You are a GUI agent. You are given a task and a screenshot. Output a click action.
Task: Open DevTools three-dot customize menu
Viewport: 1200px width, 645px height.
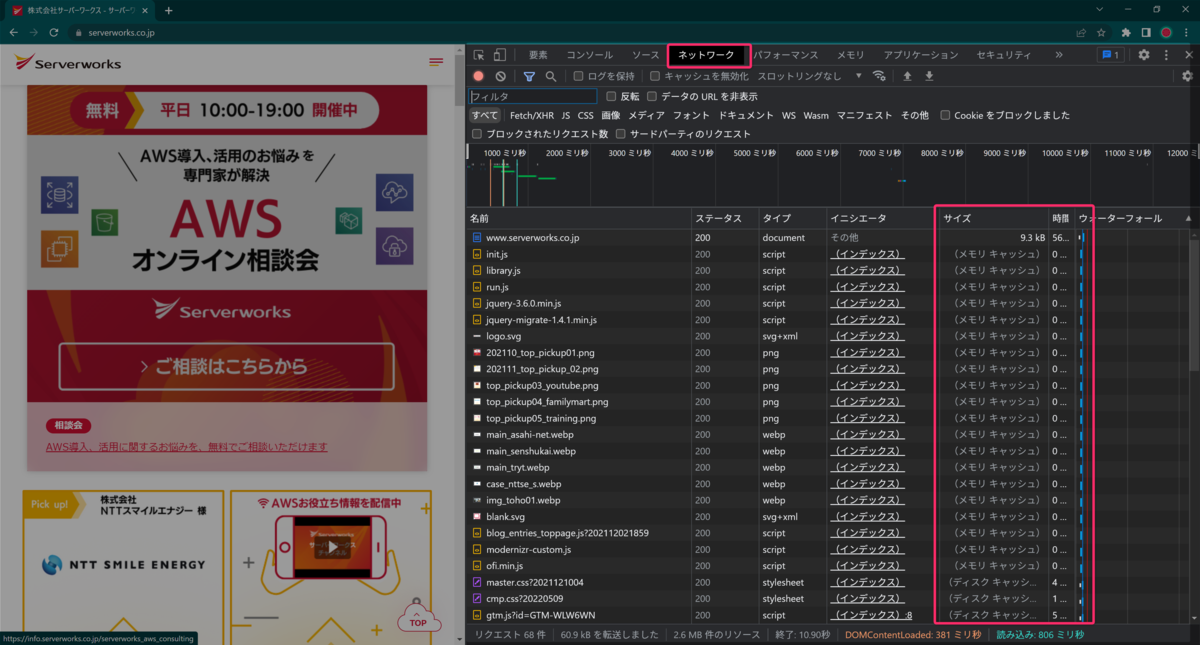click(1166, 55)
